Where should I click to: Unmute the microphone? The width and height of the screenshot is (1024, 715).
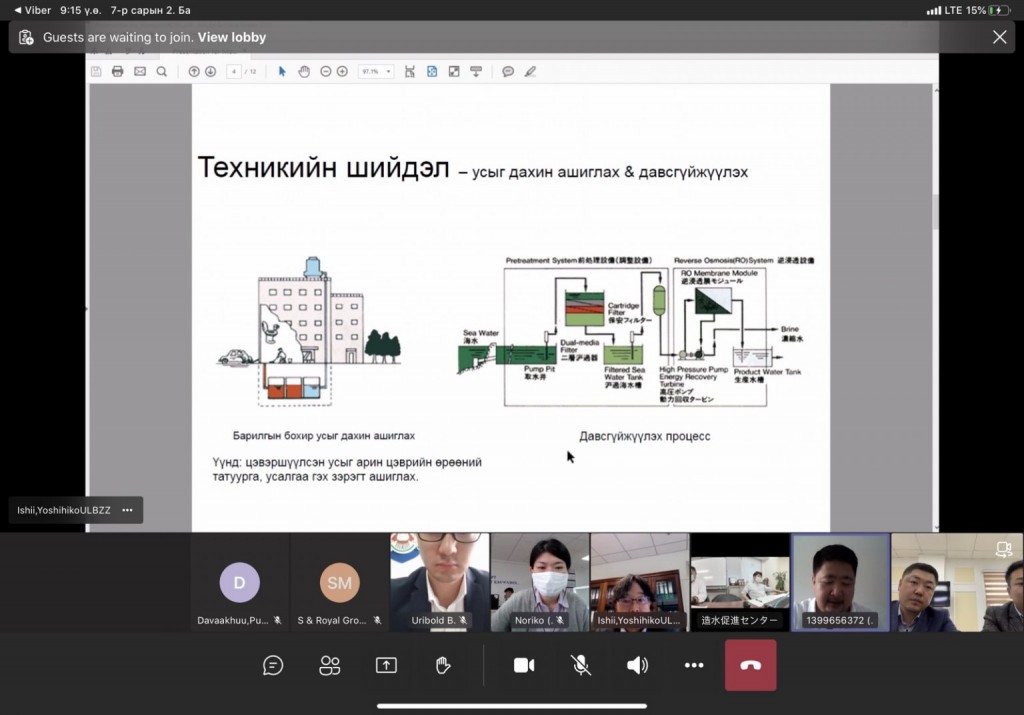580,666
